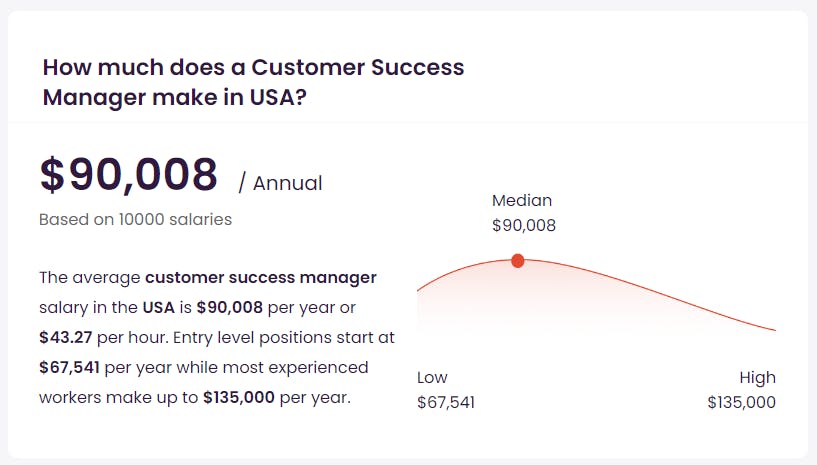Screen dimensions: 817x465
Task: Select the '/ Annual' period label
Action: click(x=280, y=183)
